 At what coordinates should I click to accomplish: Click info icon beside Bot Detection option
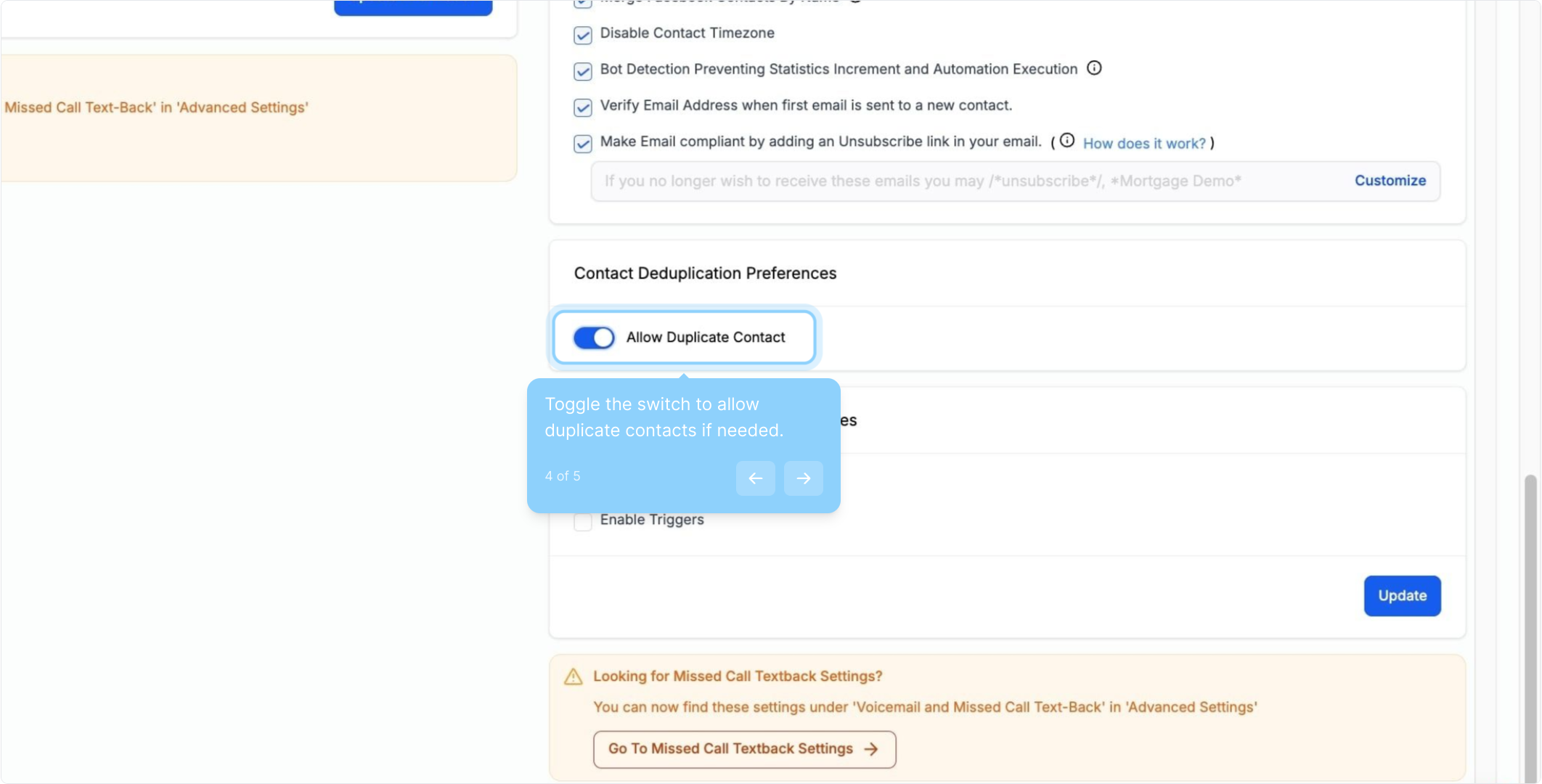[1093, 68]
